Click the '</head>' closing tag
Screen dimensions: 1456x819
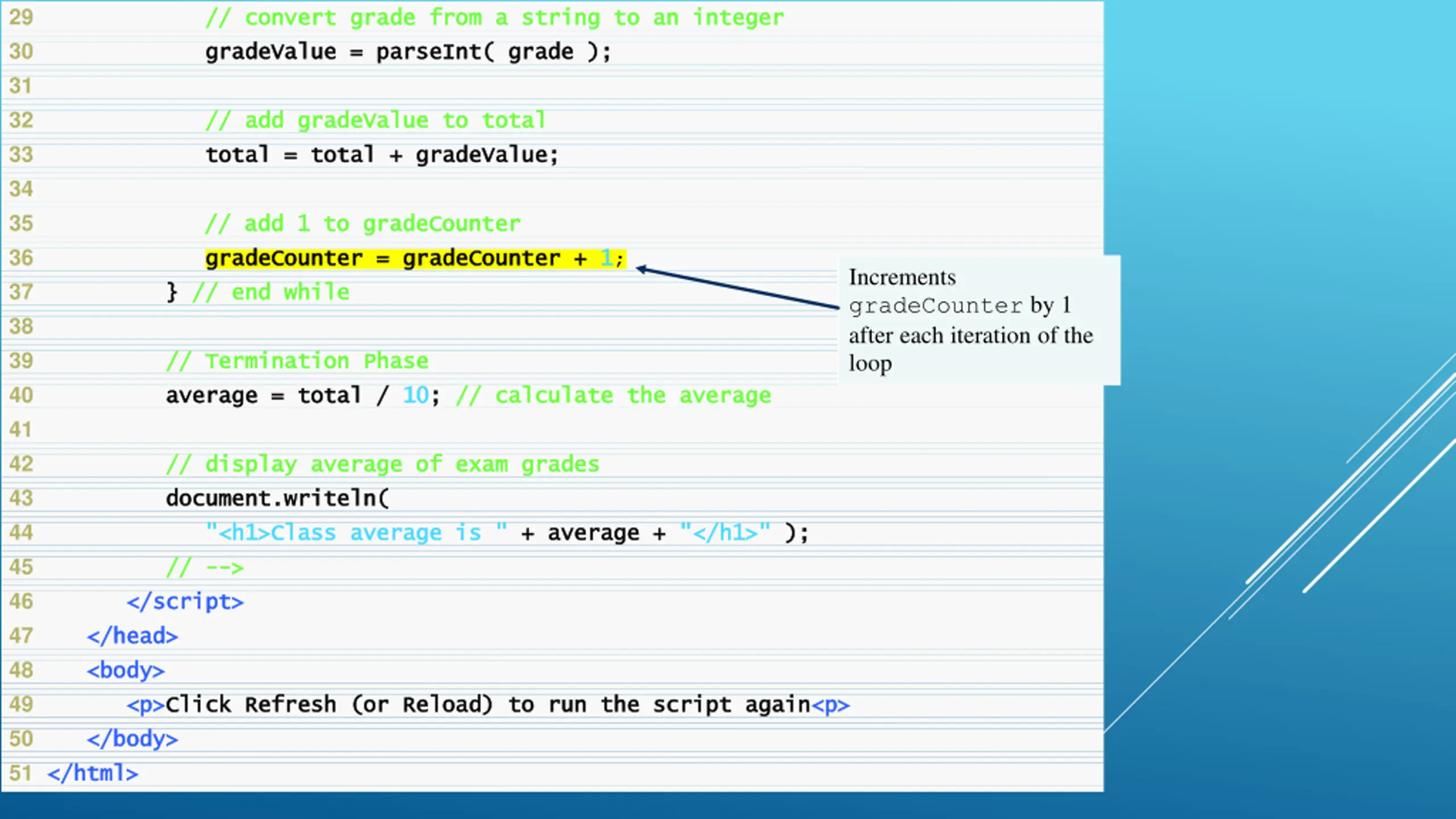click(x=132, y=636)
